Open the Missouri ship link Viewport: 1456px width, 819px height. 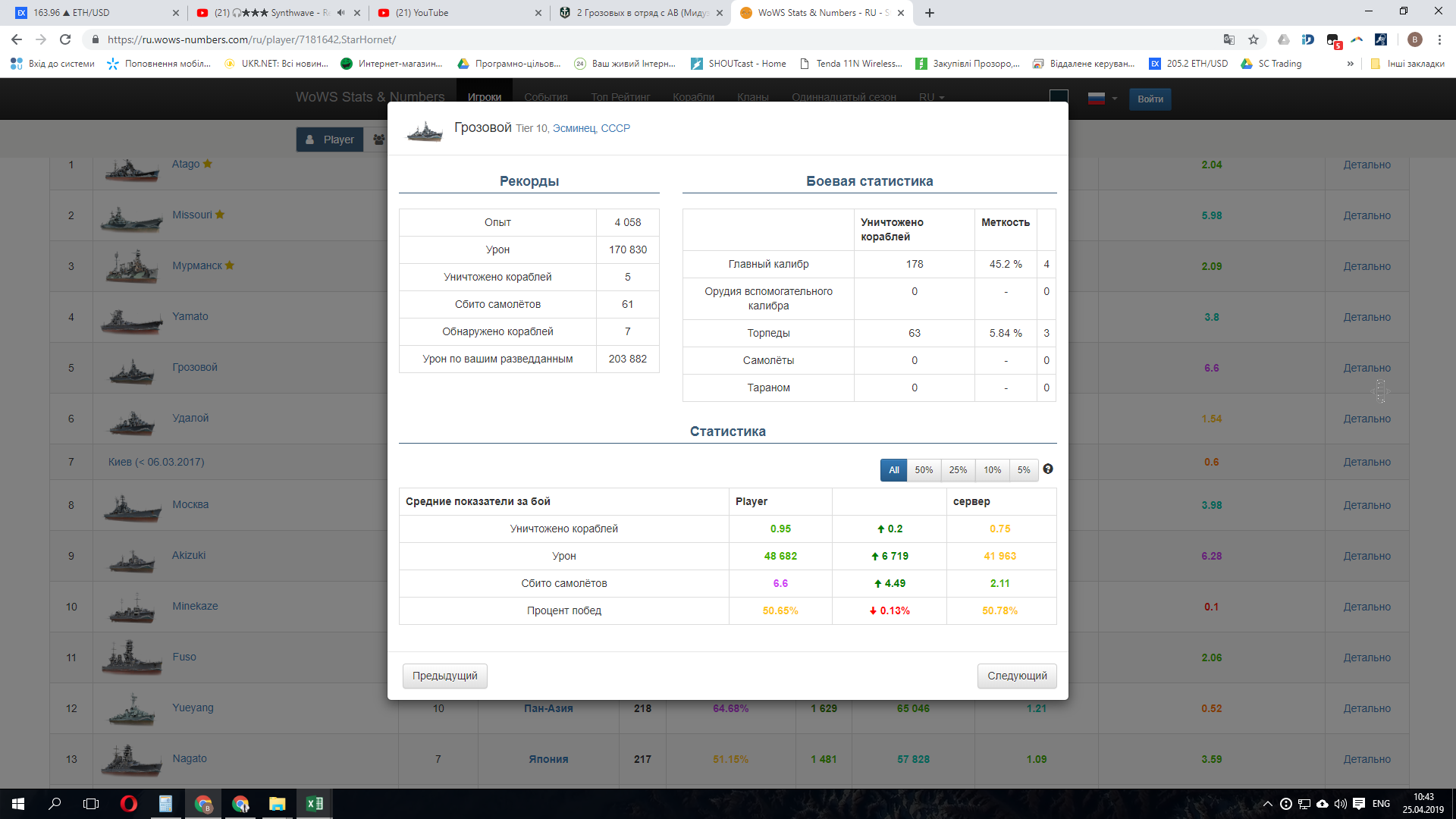(x=192, y=215)
